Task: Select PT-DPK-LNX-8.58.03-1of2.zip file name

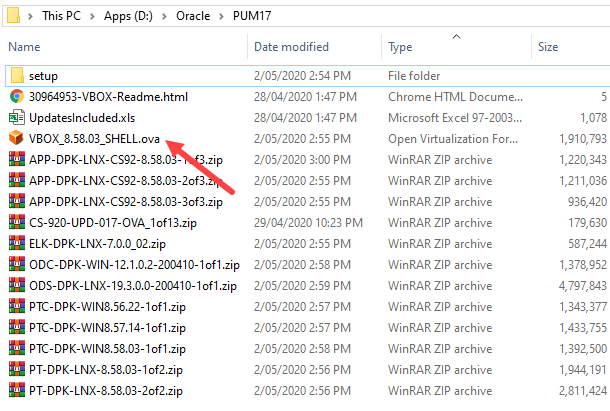Action: (106, 370)
